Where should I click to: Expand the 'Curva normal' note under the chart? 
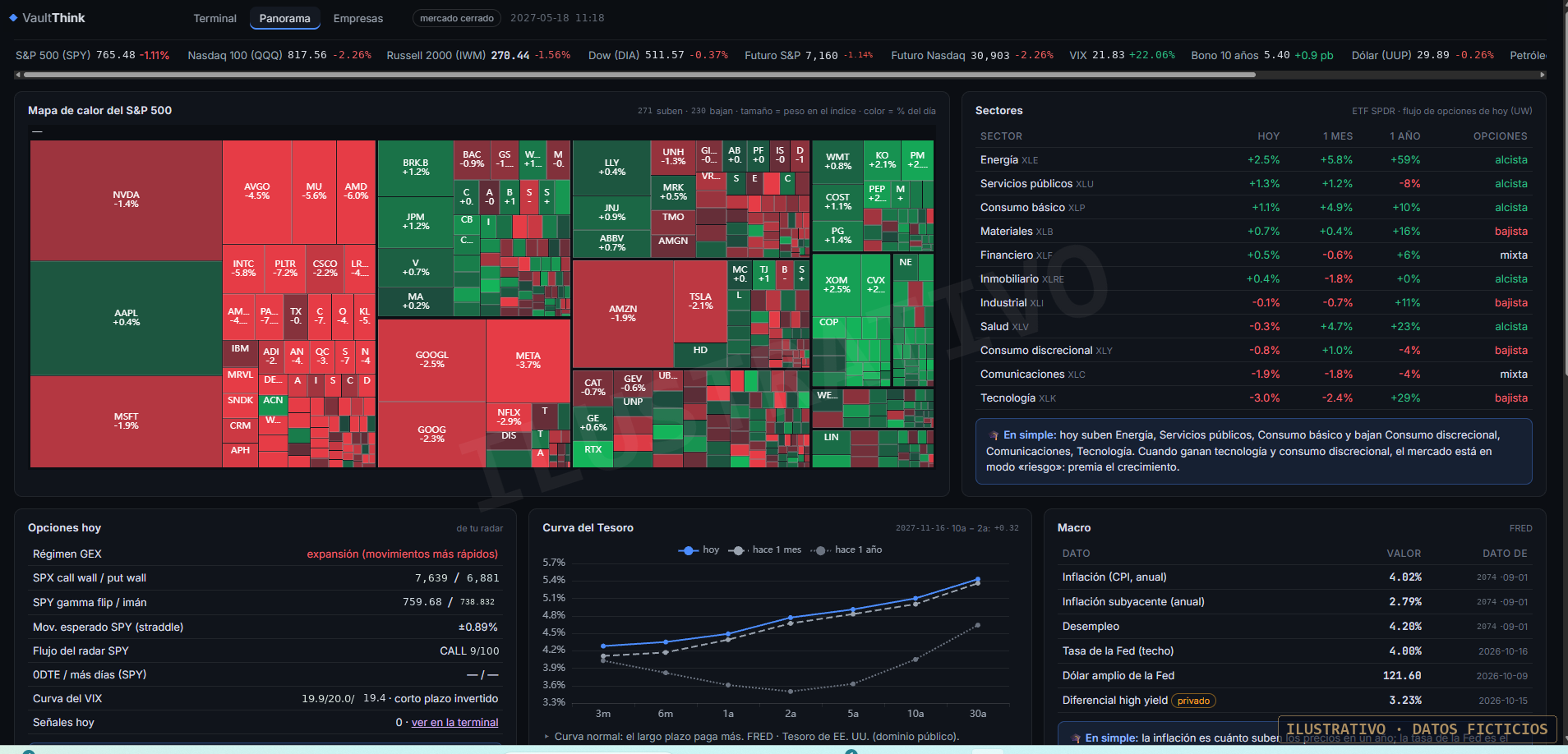coord(751,737)
